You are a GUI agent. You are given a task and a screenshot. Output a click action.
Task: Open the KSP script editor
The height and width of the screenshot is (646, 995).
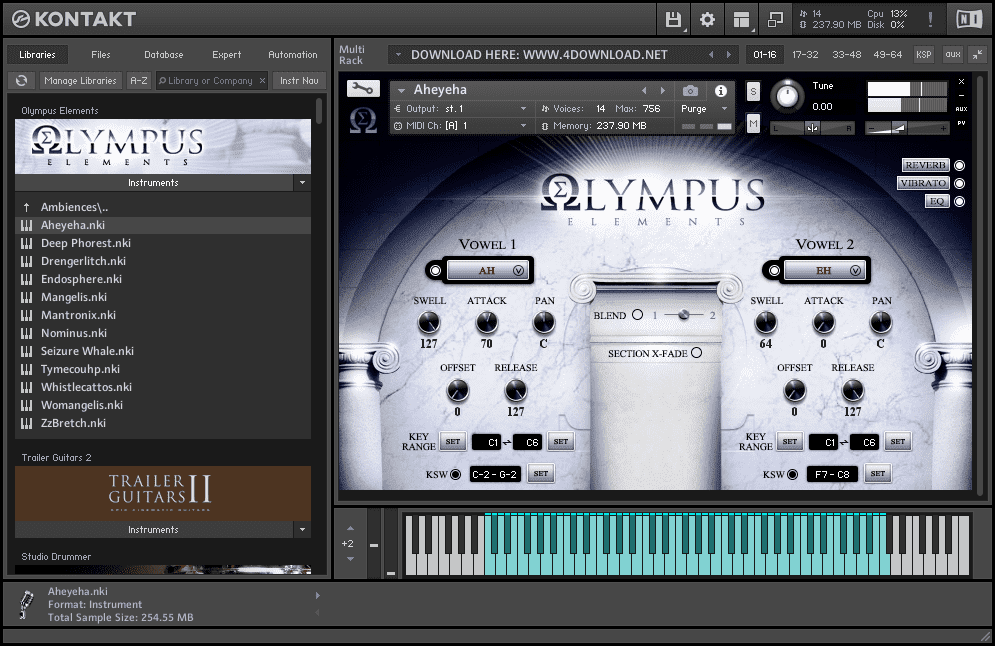[x=923, y=55]
